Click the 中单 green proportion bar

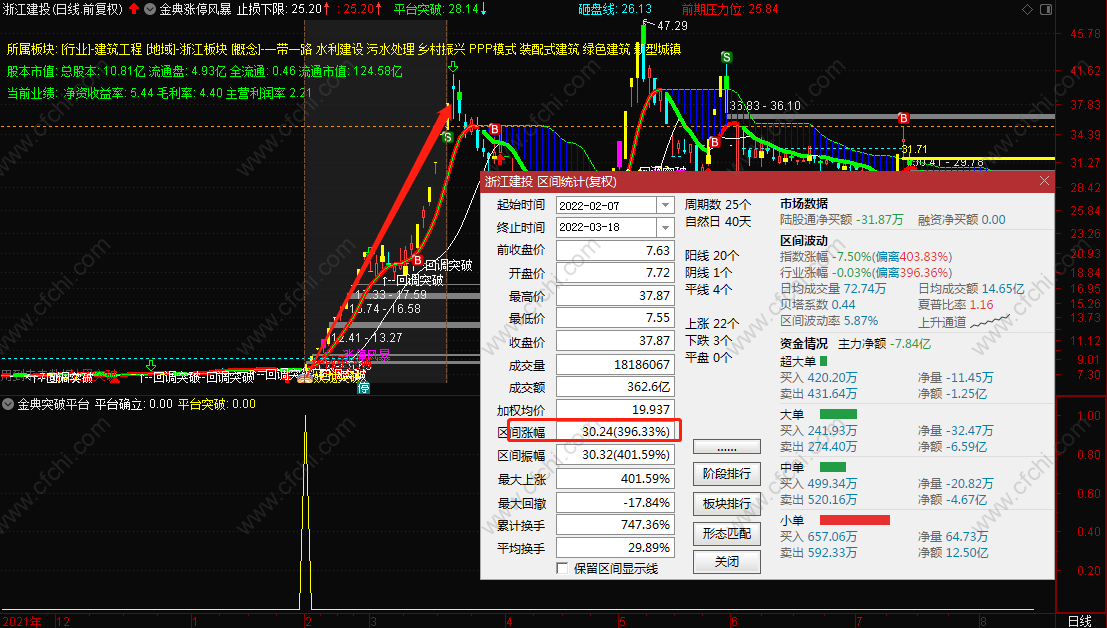(833, 467)
